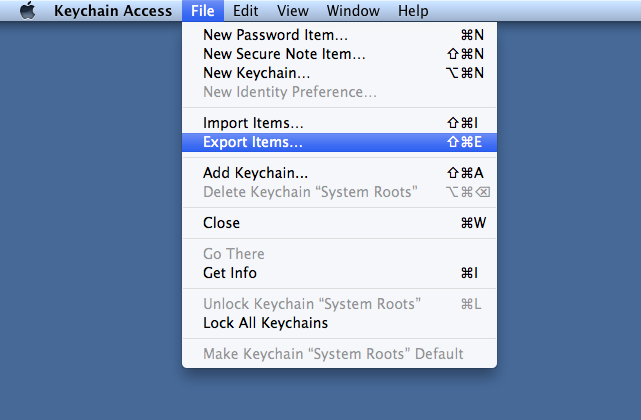The height and width of the screenshot is (420, 641).
Task: Select Import Items menu entry
Action: pyautogui.click(x=253, y=123)
